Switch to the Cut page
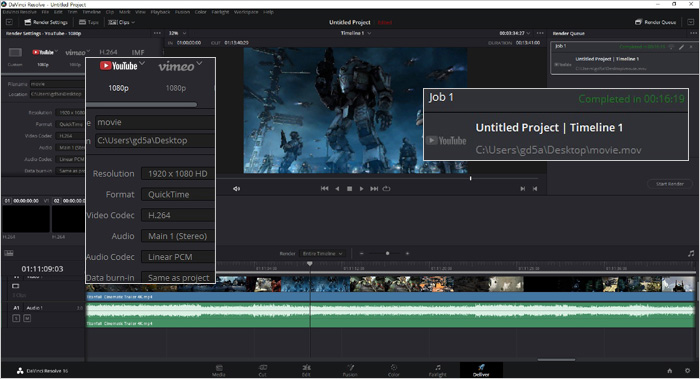This screenshot has height=379, width=700. pos(262,371)
